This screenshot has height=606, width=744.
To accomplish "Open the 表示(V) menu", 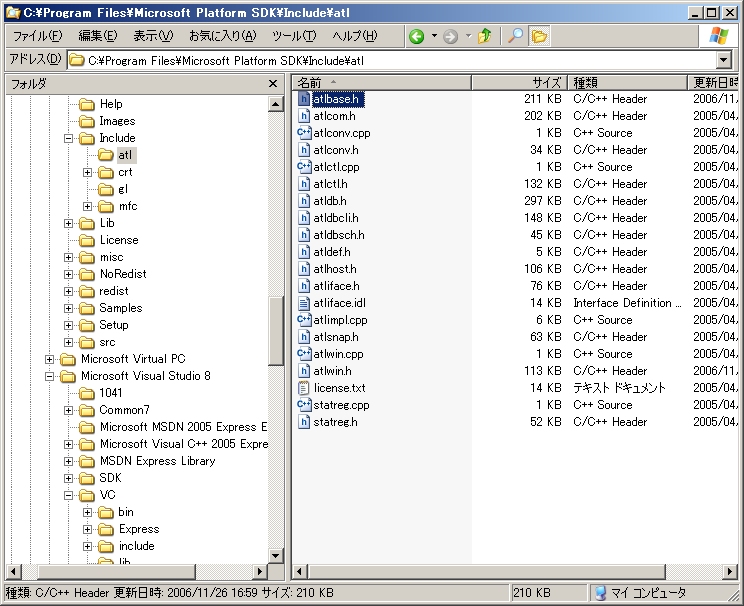I will pyautogui.click(x=153, y=36).
